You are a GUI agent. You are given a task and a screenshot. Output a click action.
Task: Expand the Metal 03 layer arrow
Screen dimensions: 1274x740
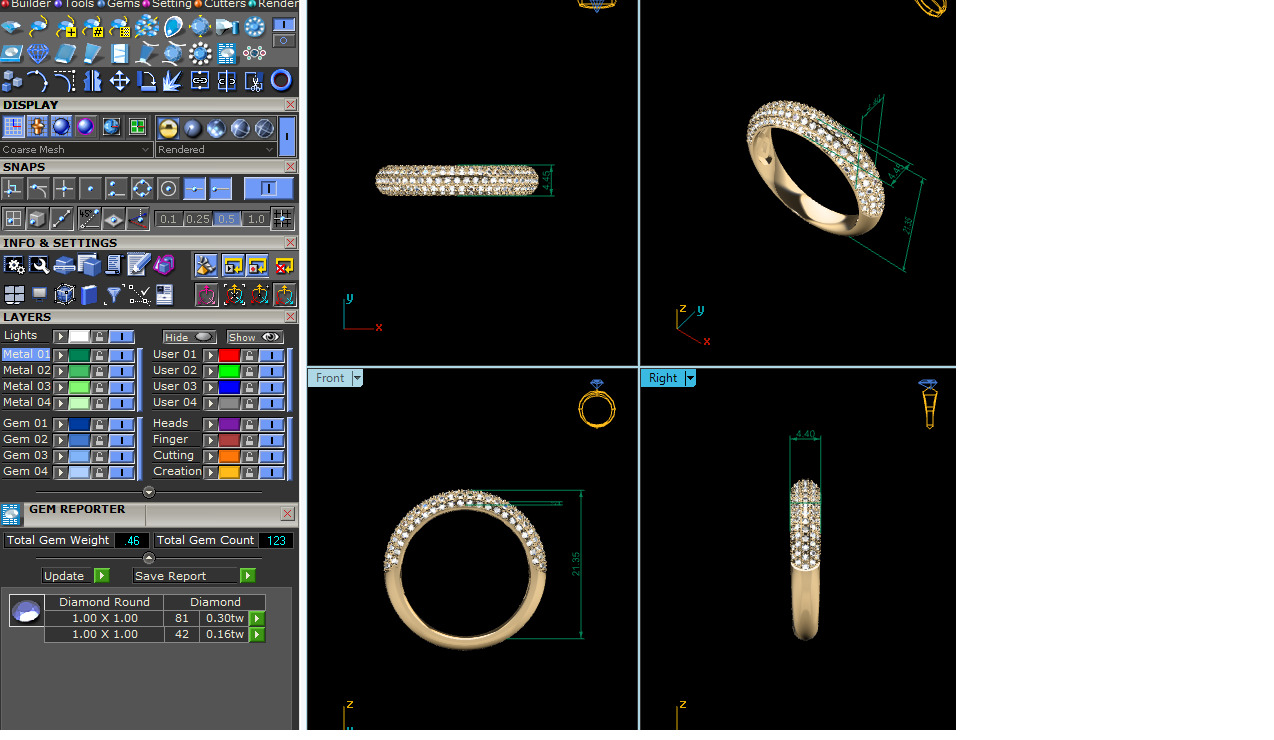60,387
